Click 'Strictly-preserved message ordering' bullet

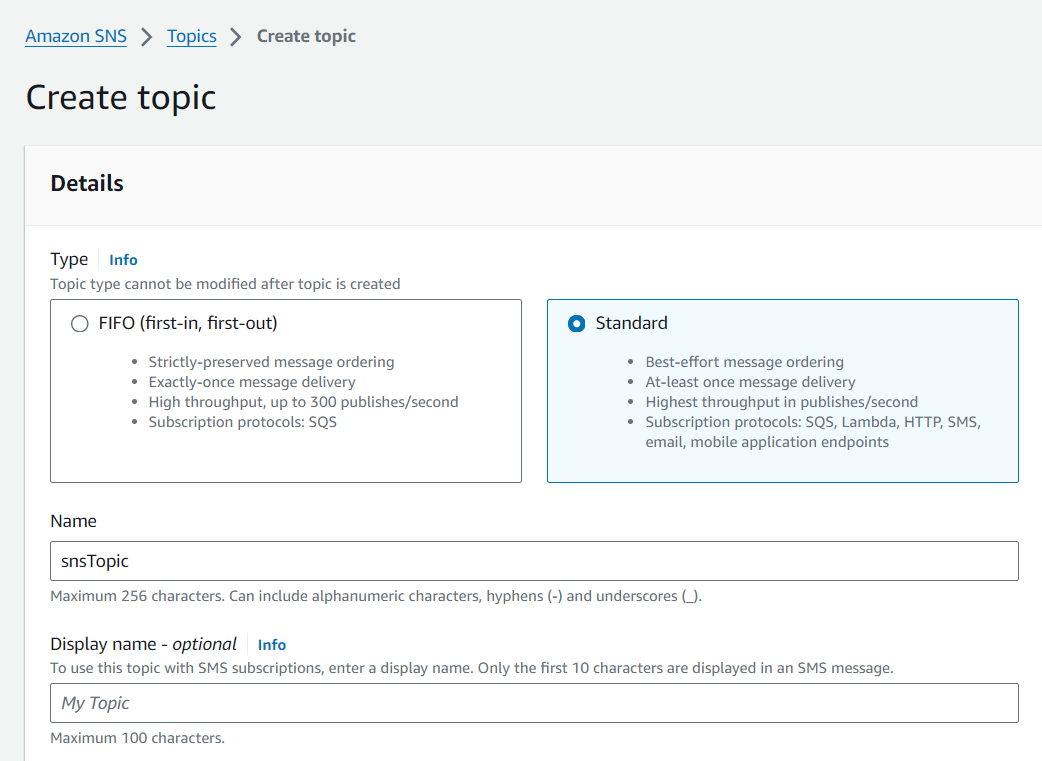pos(271,362)
